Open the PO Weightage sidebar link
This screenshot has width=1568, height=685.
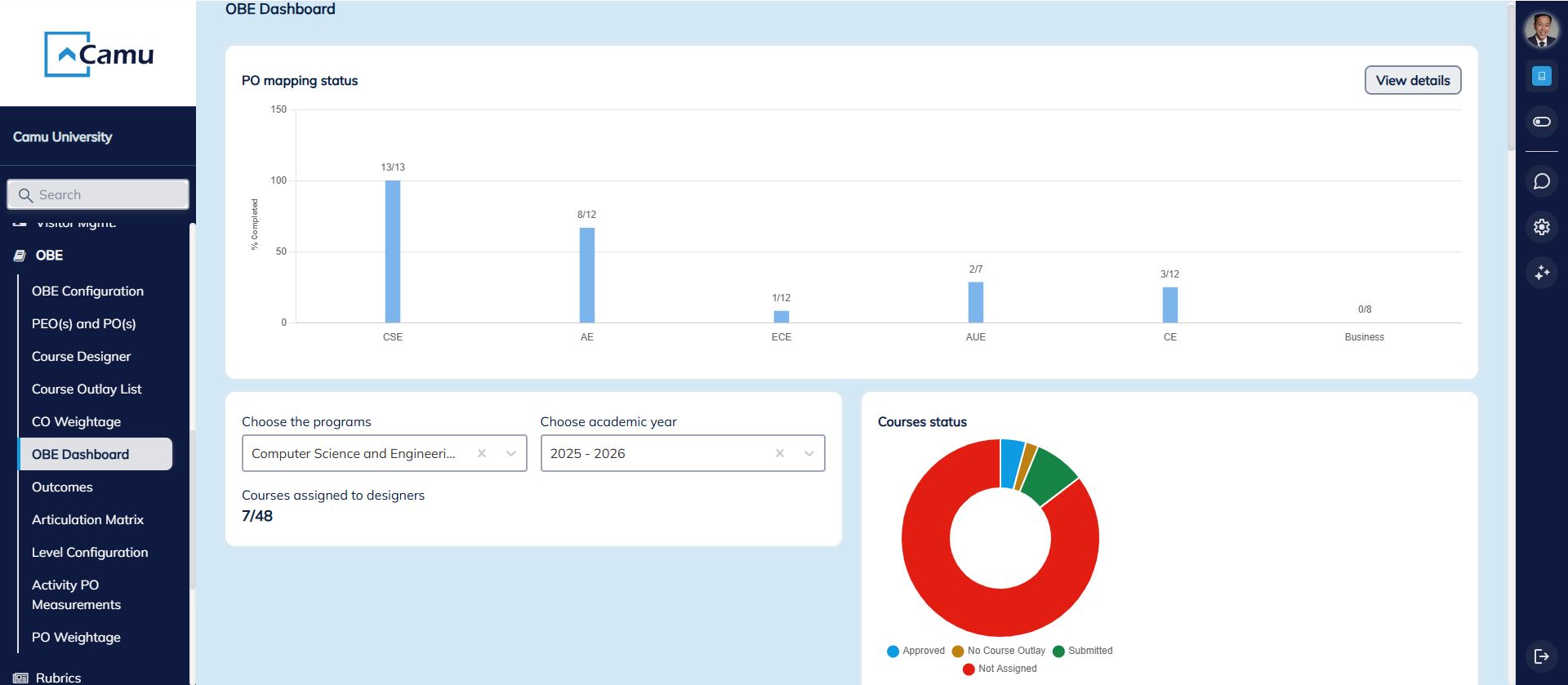[76, 638]
